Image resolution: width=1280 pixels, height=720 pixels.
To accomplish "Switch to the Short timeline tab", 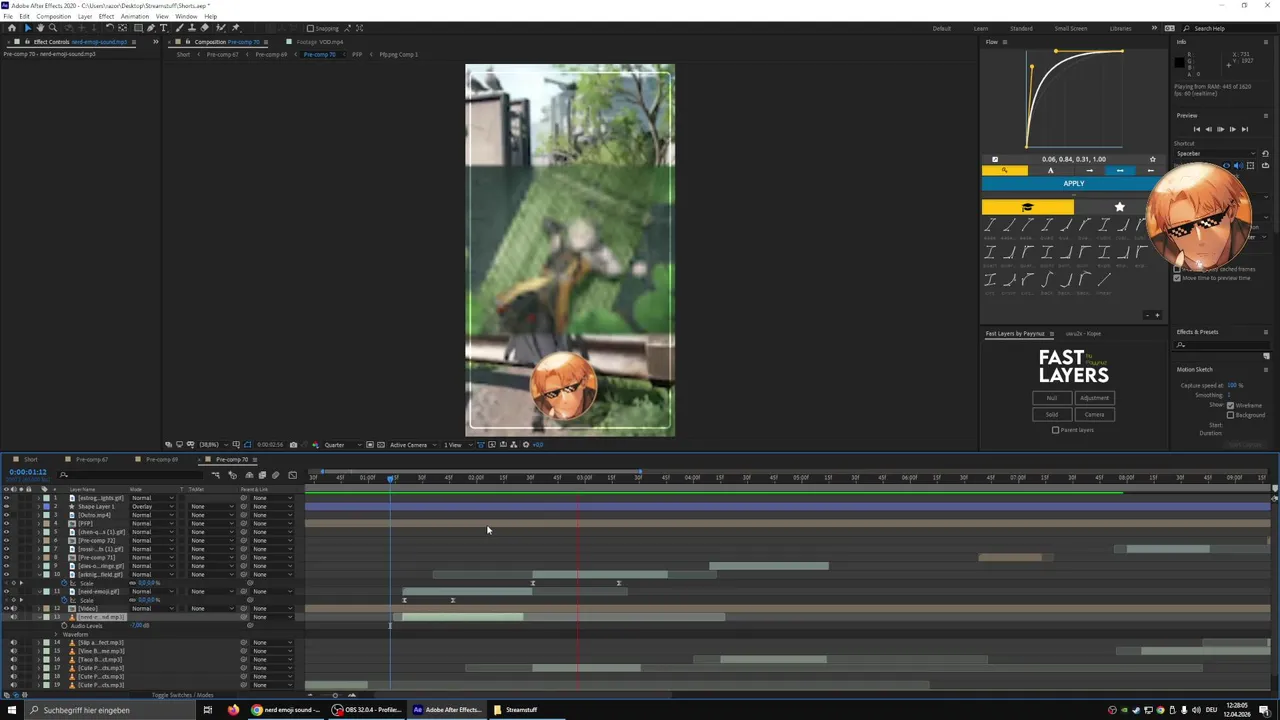I will [31, 459].
